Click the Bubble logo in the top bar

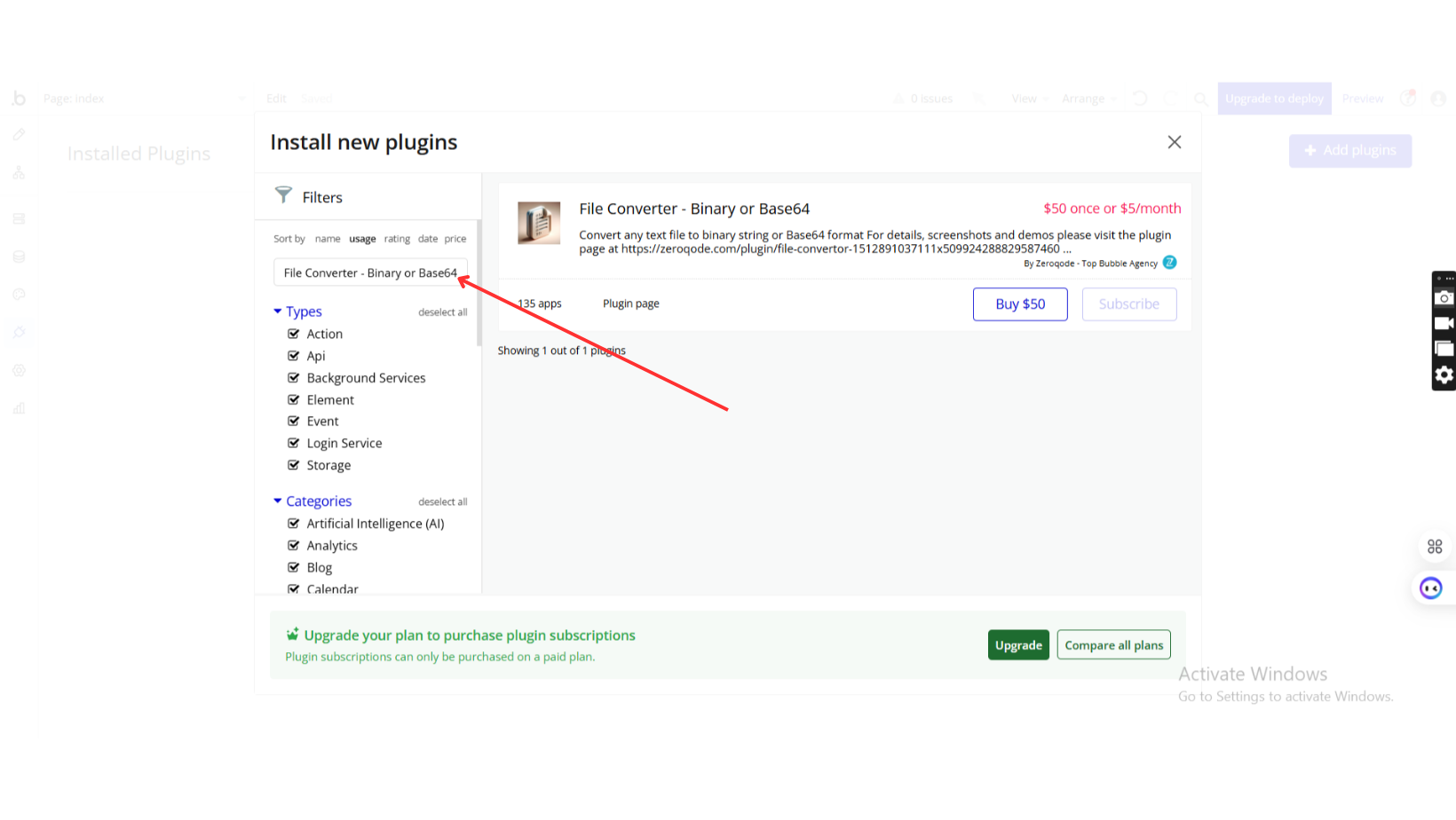tap(19, 99)
